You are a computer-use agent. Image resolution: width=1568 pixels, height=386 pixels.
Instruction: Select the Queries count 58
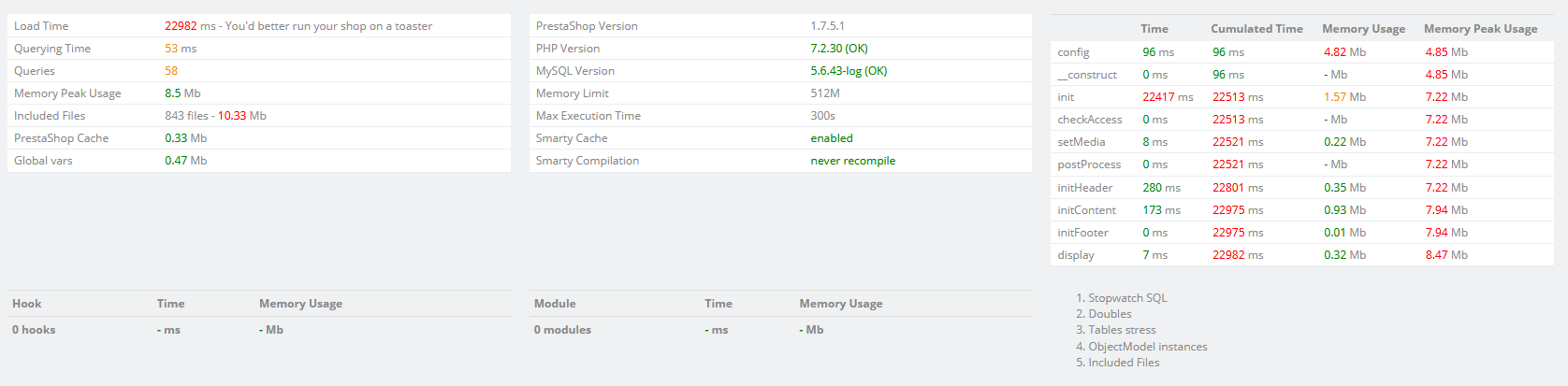(x=171, y=71)
